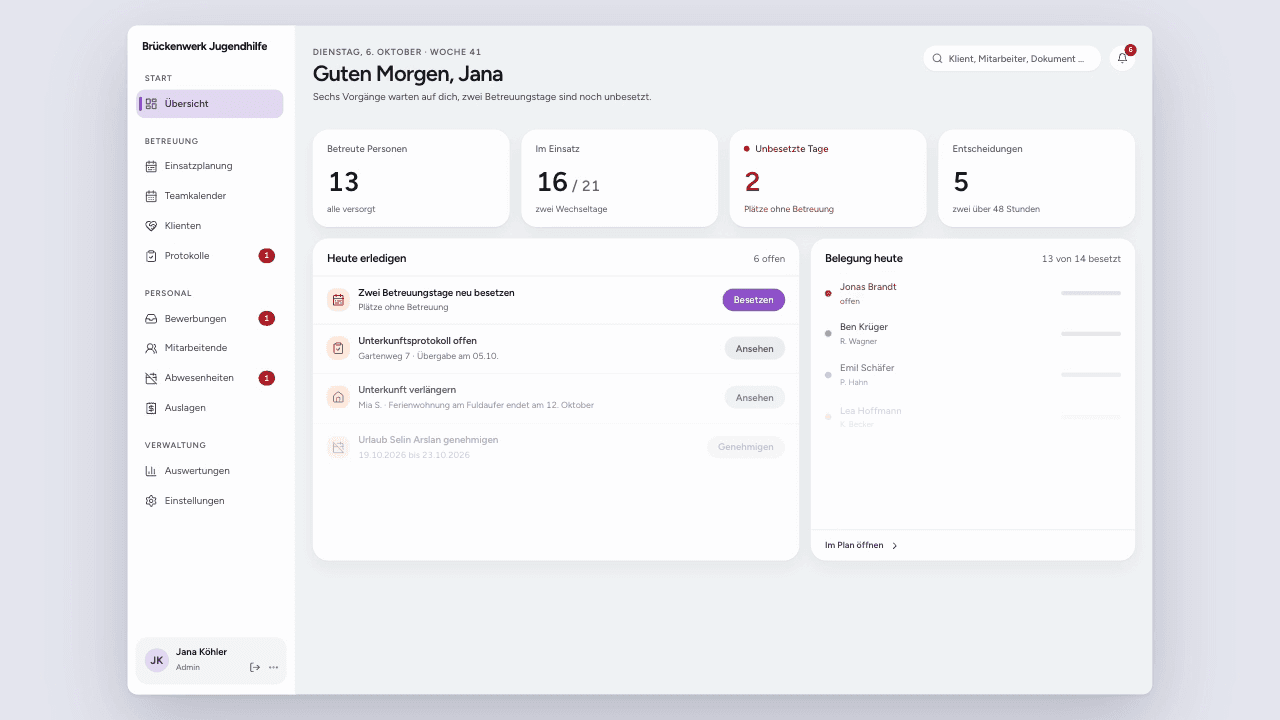Screen dimensions: 1280x720
Task: Focus the Klient, Mitarbeiter, Dokument search field
Action: [1012, 59]
